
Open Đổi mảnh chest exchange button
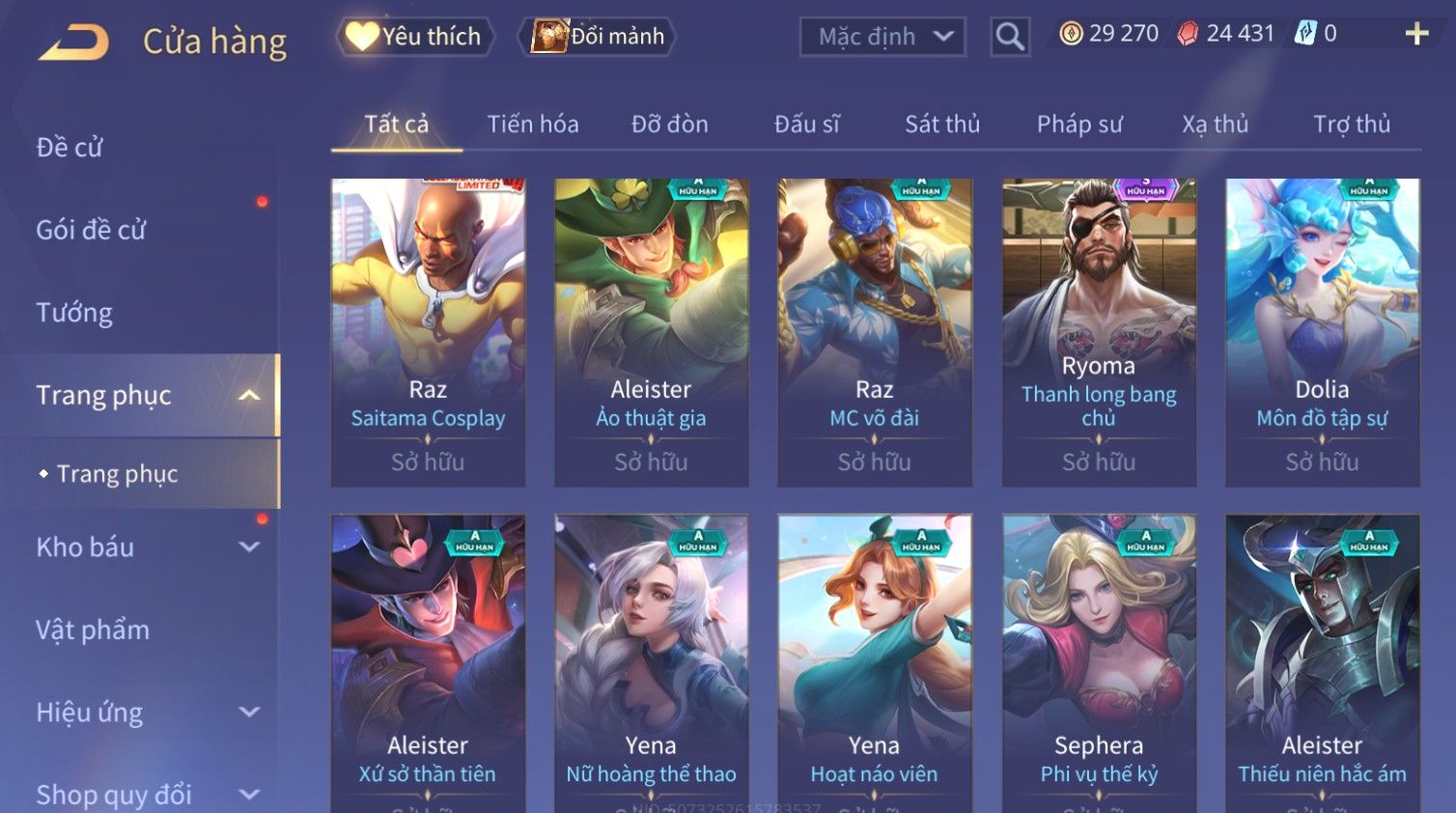pyautogui.click(x=597, y=37)
